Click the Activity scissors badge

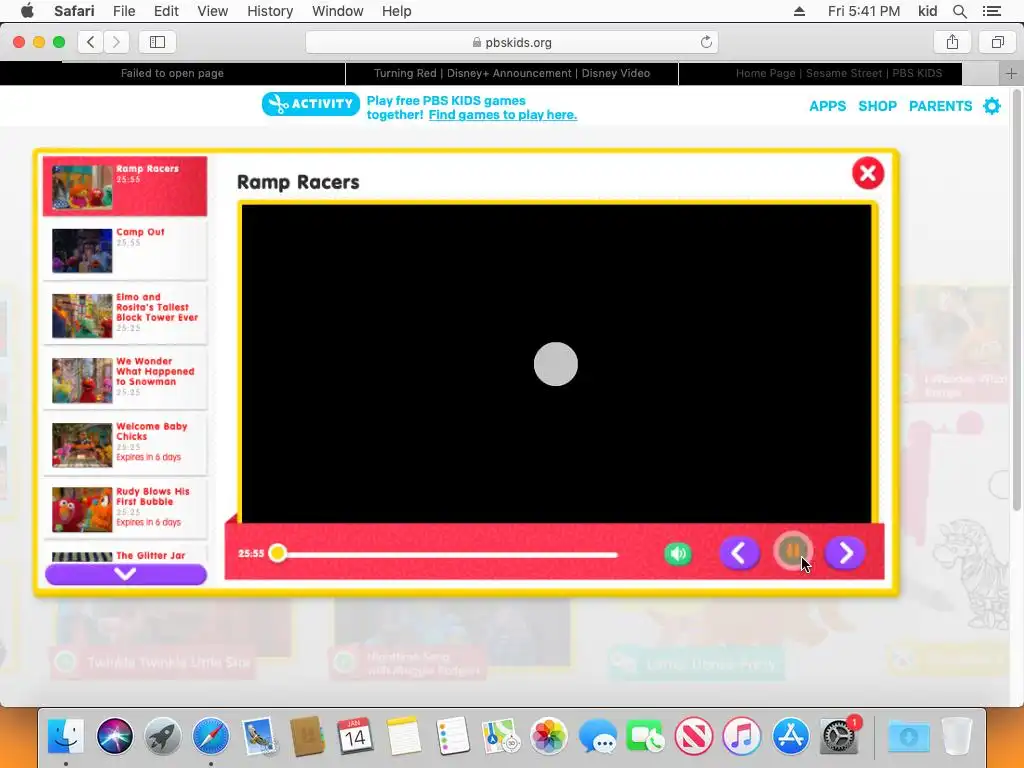(311, 104)
